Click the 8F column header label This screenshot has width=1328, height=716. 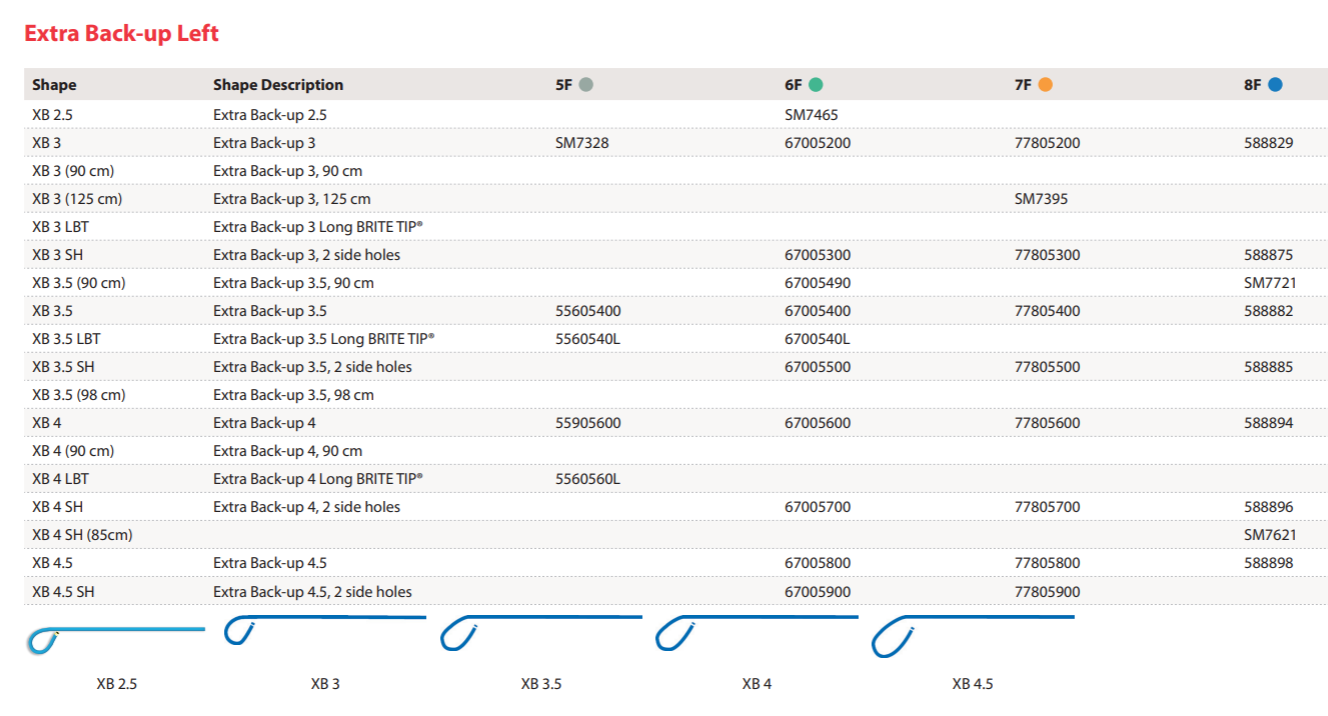(x=1253, y=85)
